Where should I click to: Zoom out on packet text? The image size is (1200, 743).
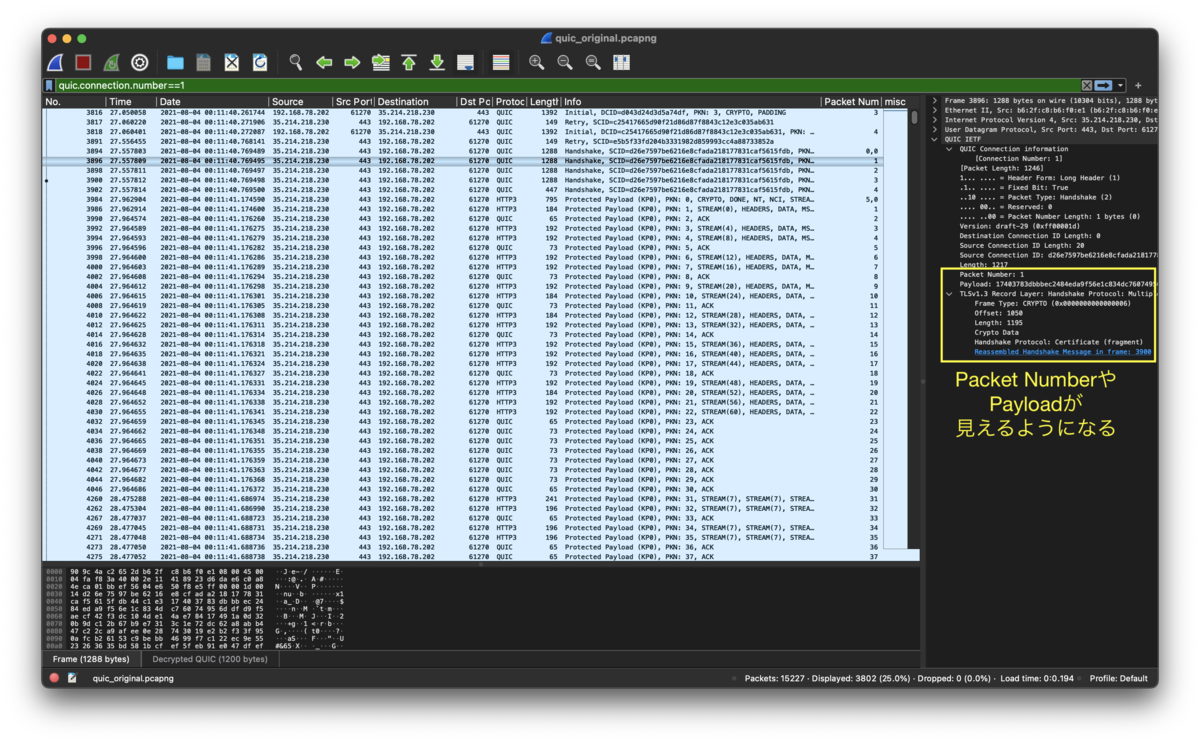point(565,63)
